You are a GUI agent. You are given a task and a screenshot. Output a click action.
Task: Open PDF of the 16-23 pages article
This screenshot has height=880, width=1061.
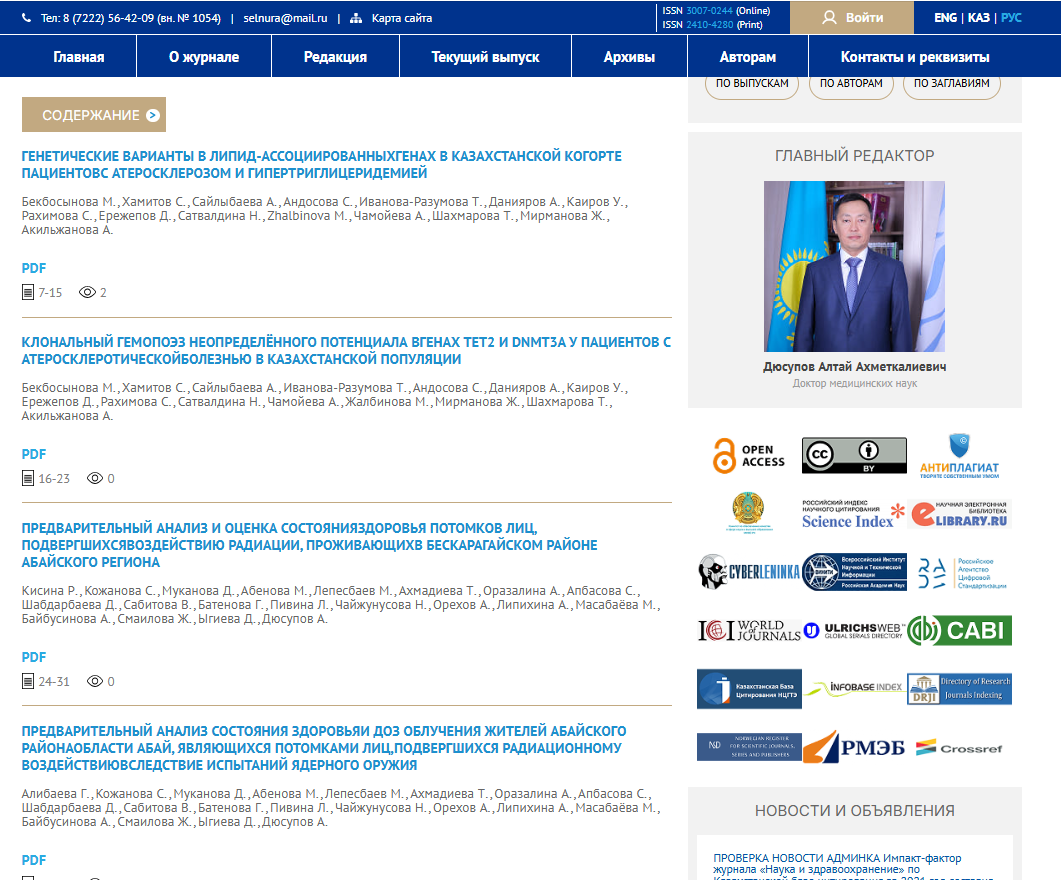(34, 454)
